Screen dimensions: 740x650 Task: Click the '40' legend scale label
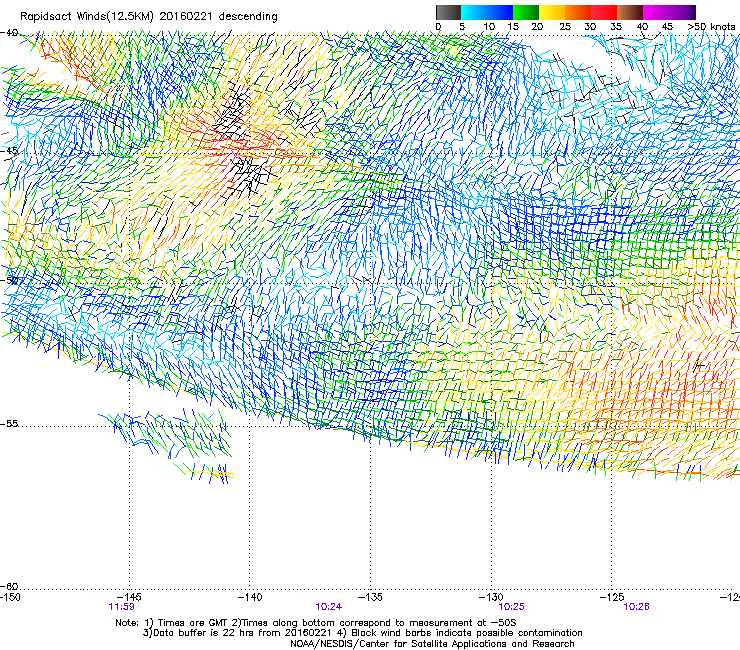coord(642,27)
